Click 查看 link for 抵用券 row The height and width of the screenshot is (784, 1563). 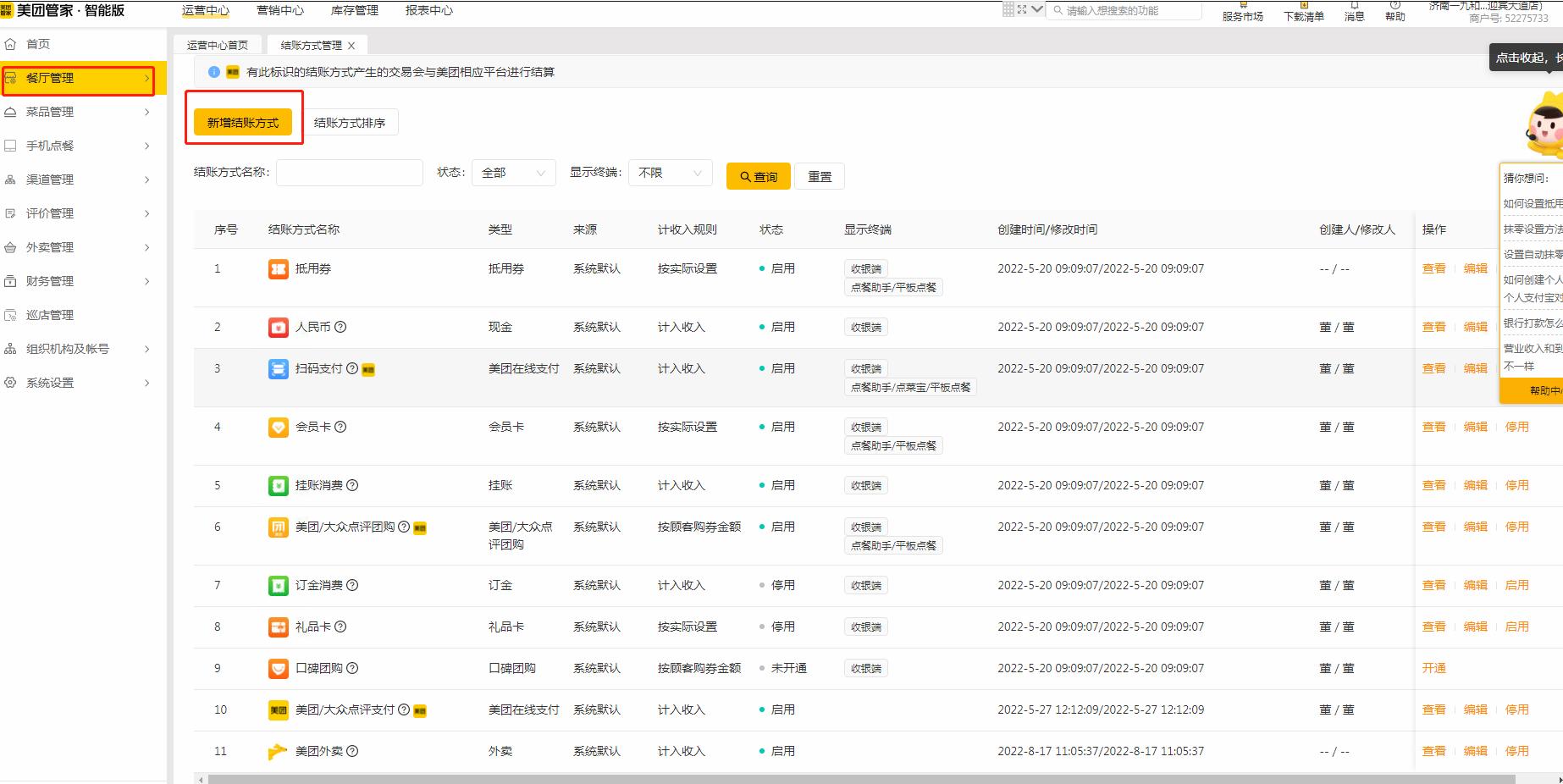[1433, 268]
